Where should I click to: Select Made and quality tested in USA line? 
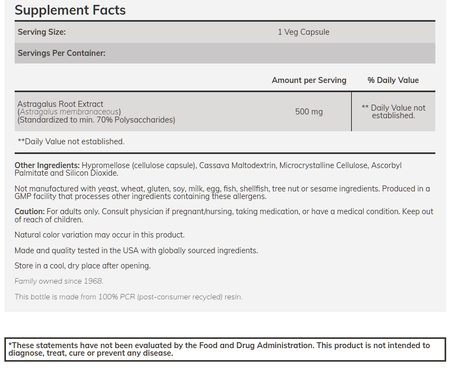click(136, 250)
